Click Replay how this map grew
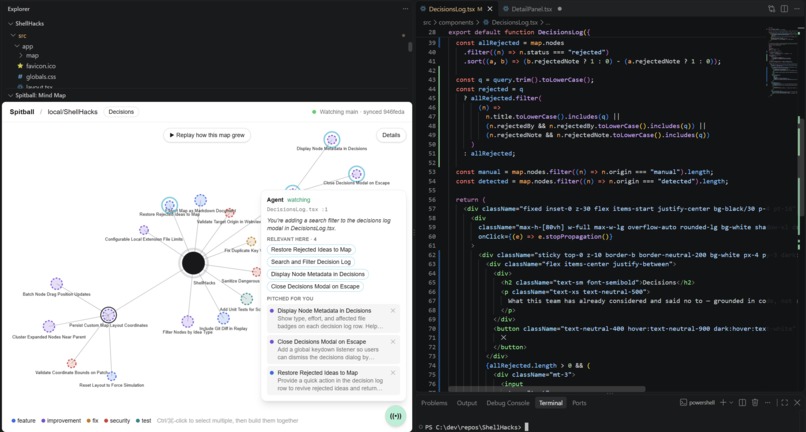 (x=207, y=135)
